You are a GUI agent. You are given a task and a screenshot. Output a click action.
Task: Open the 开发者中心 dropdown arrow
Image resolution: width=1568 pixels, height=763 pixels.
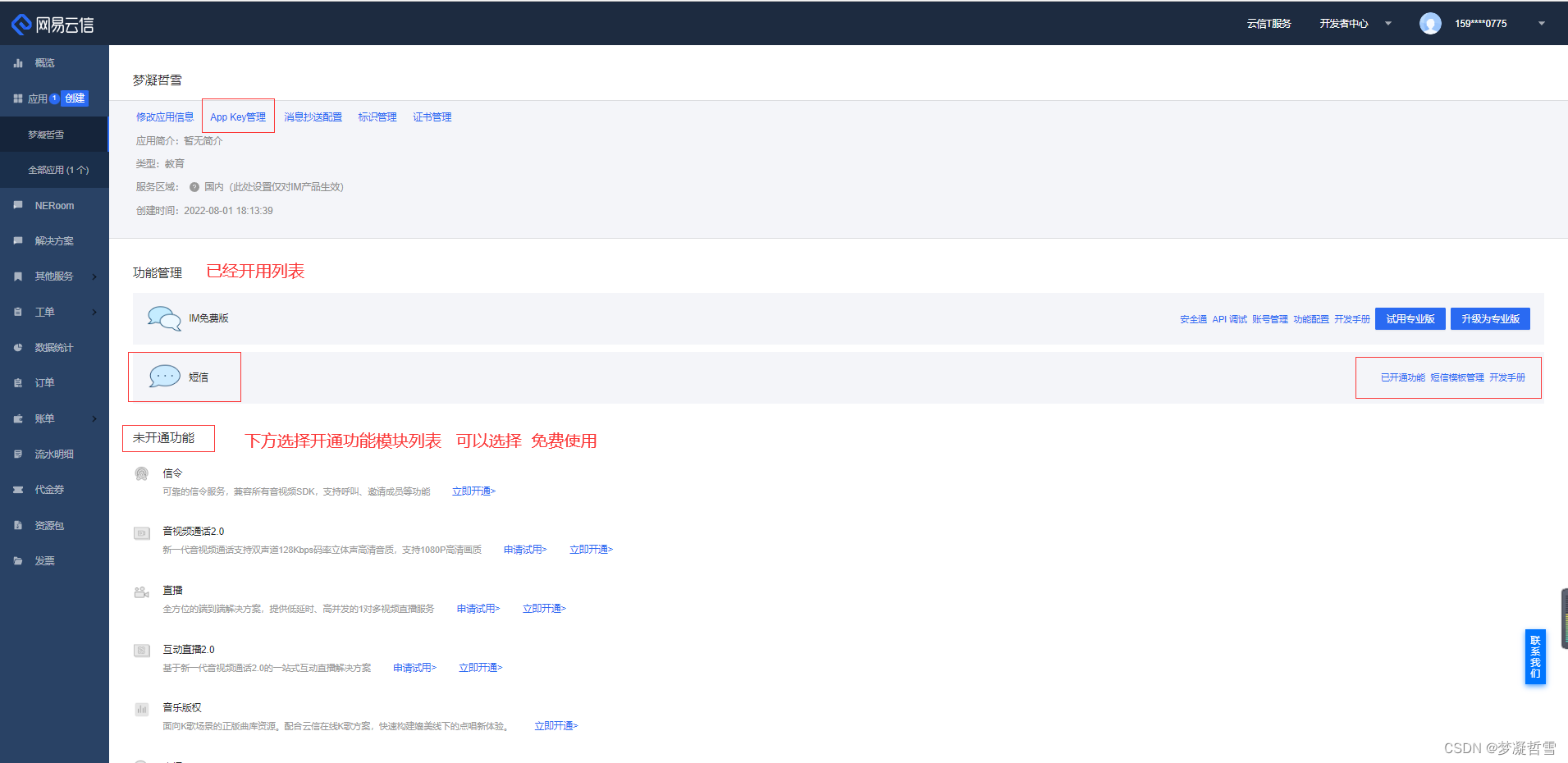pos(1388,24)
